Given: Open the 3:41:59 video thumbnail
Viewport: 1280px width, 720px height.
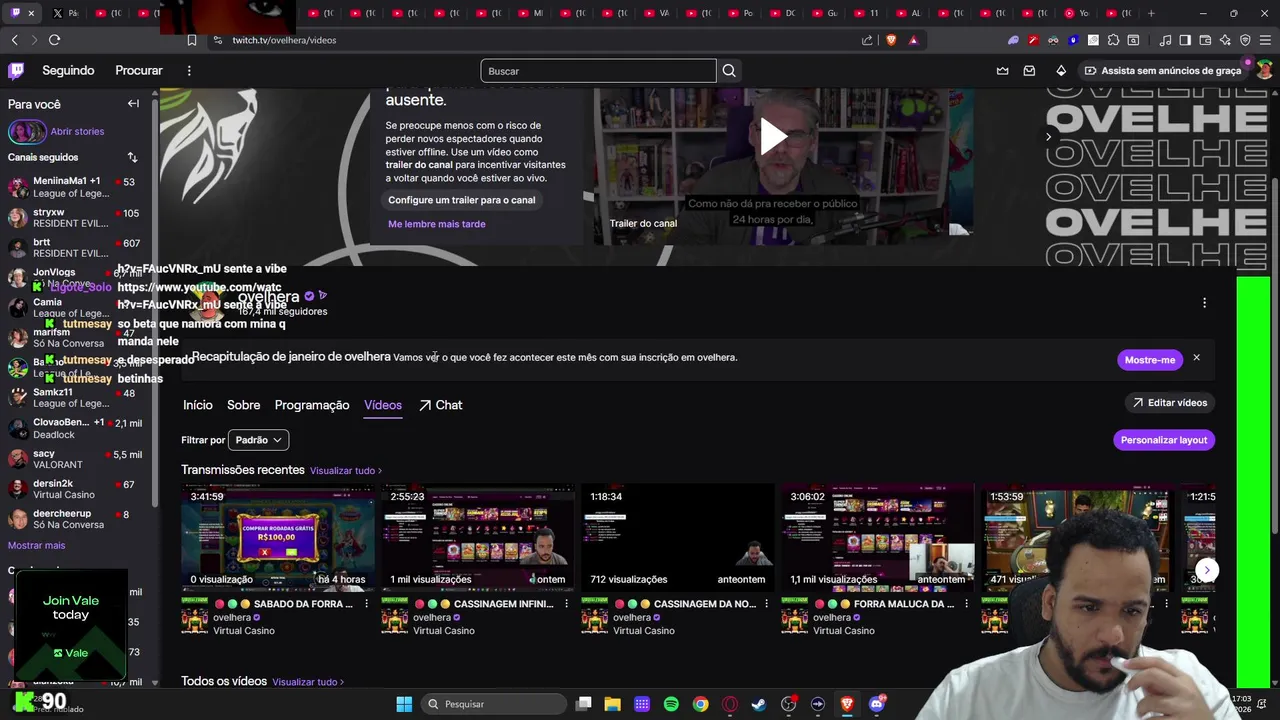Looking at the screenshot, I should pyautogui.click(x=278, y=538).
